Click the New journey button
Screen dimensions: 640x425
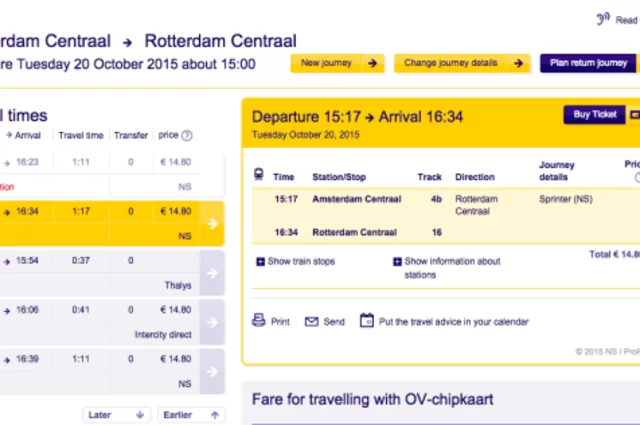coord(337,63)
